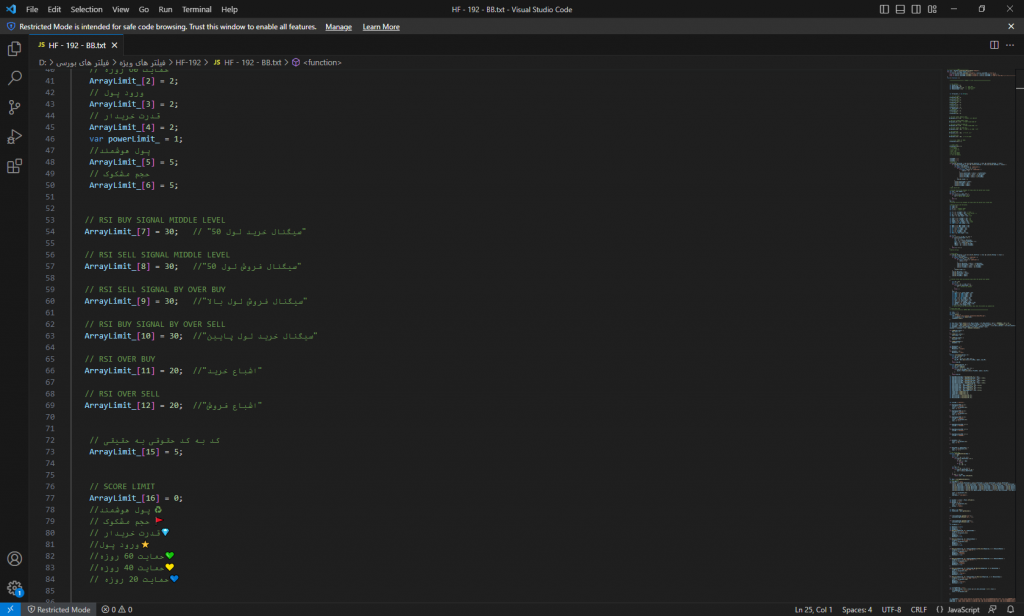Open the Run and Debug view

click(14, 136)
